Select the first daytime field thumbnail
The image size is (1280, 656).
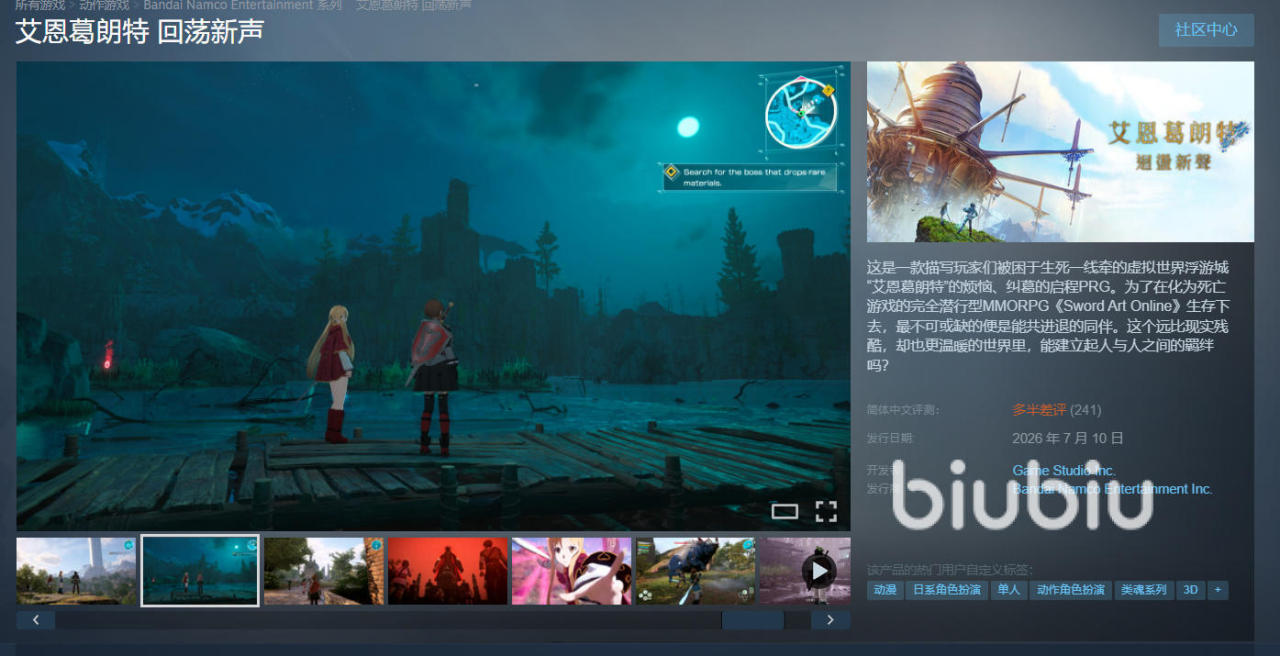76,571
